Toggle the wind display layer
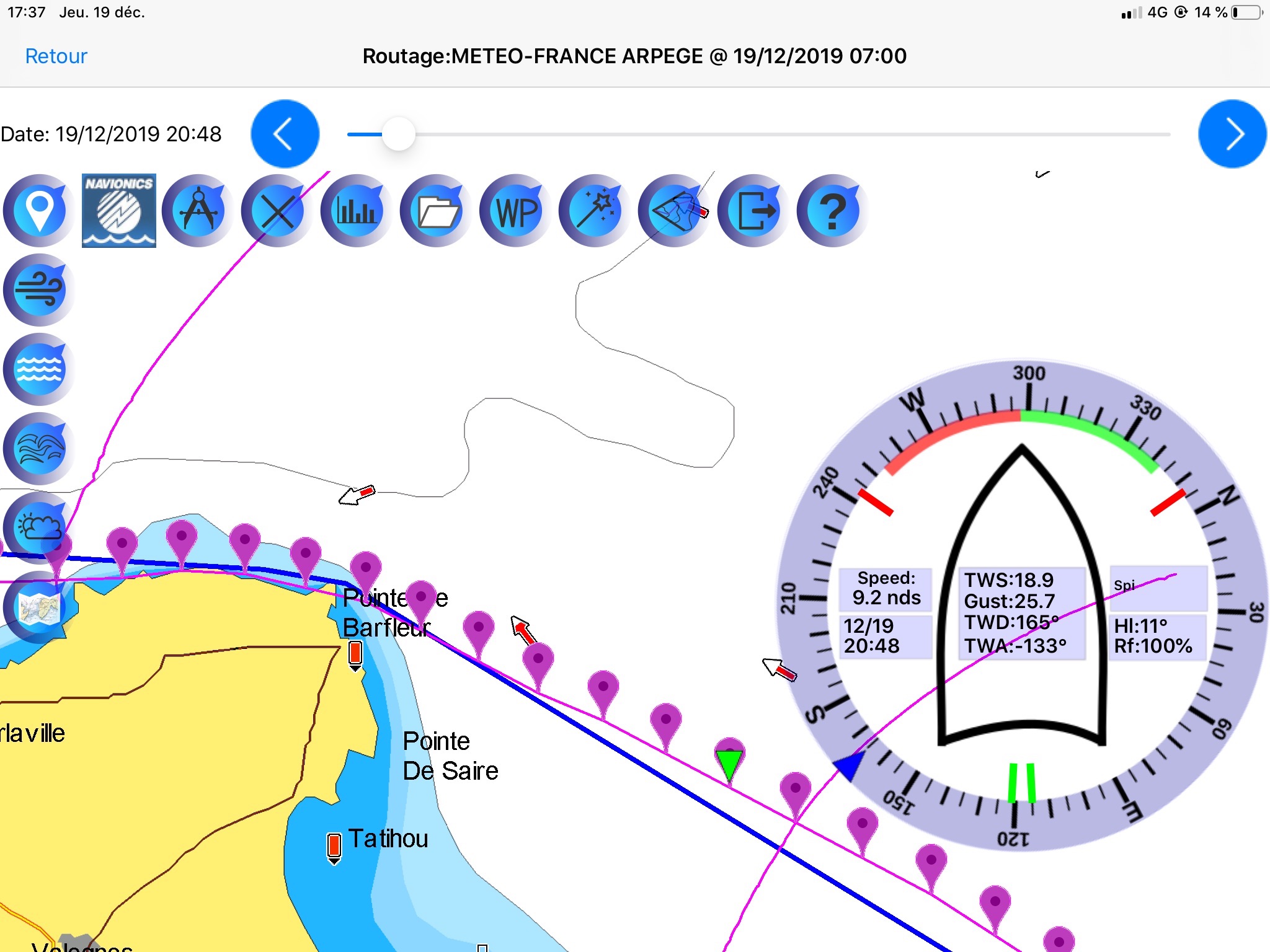This screenshot has width=1270, height=952. coord(38,290)
